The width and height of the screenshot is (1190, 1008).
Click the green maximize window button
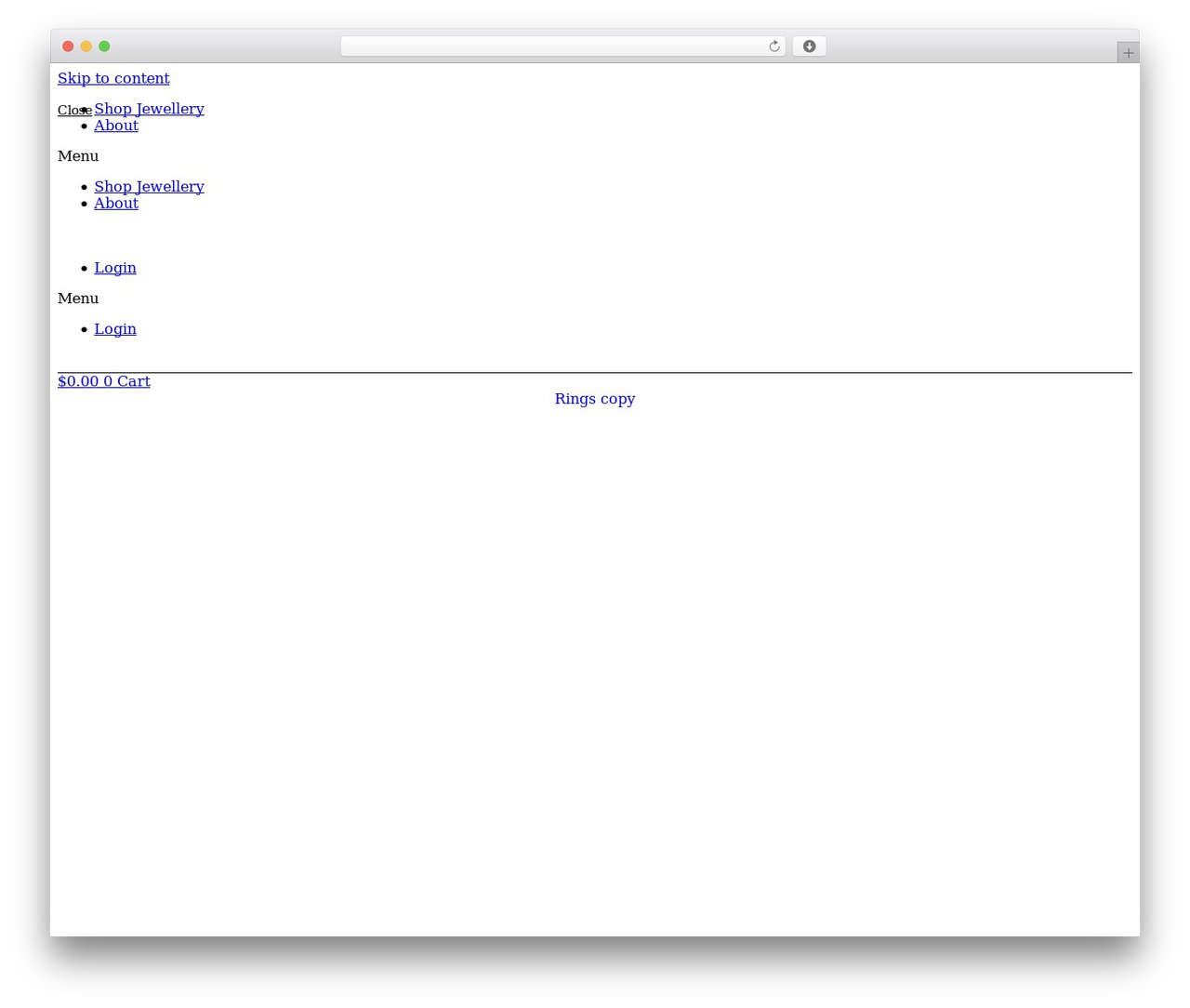click(x=104, y=46)
